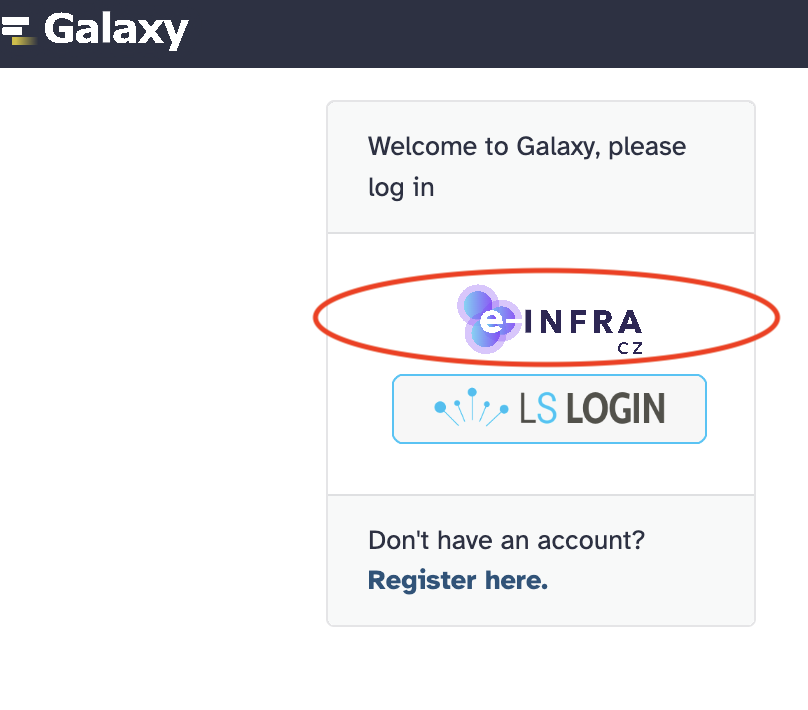Click the blank space below the login card
808x710 pixels.
(540, 670)
